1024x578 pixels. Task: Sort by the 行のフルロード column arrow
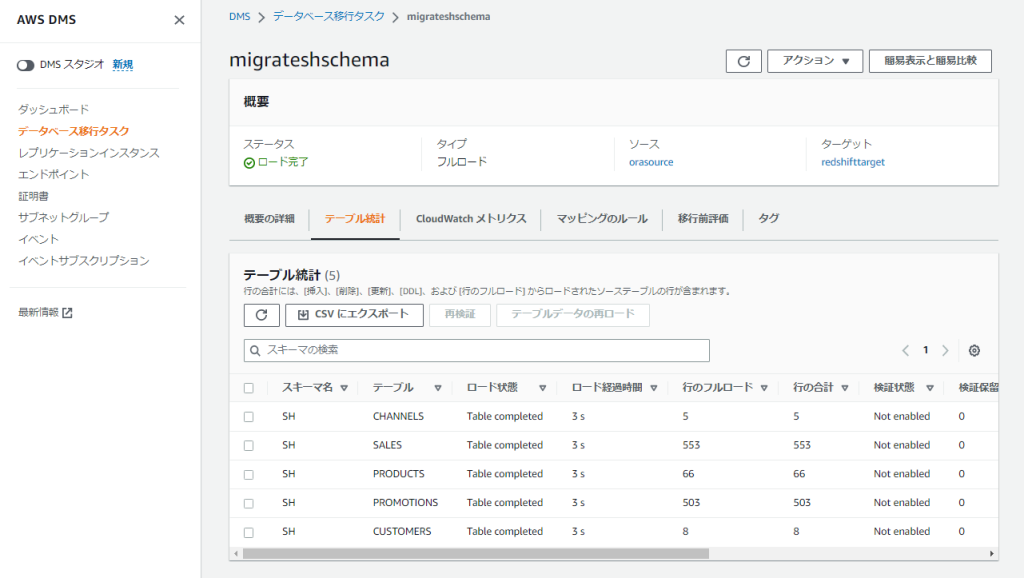[x=763, y=388]
